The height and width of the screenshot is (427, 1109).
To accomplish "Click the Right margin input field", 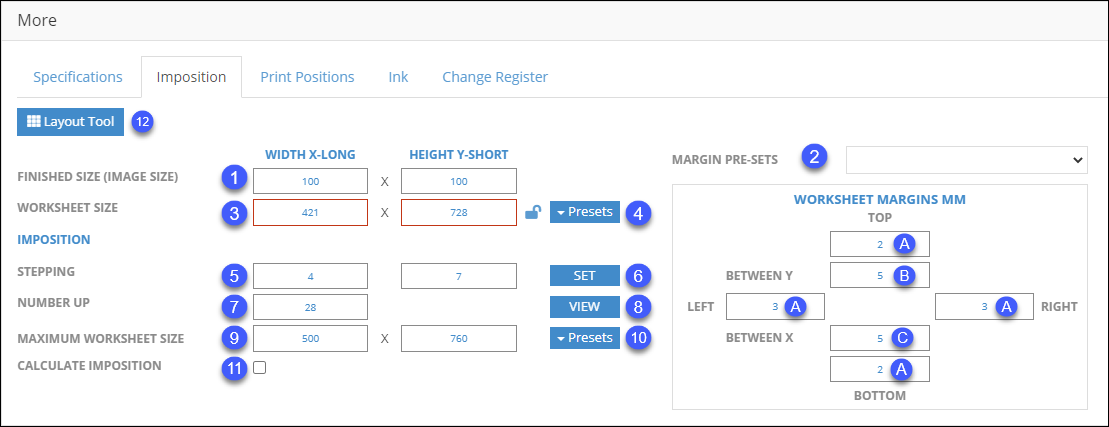I will (x=985, y=307).
